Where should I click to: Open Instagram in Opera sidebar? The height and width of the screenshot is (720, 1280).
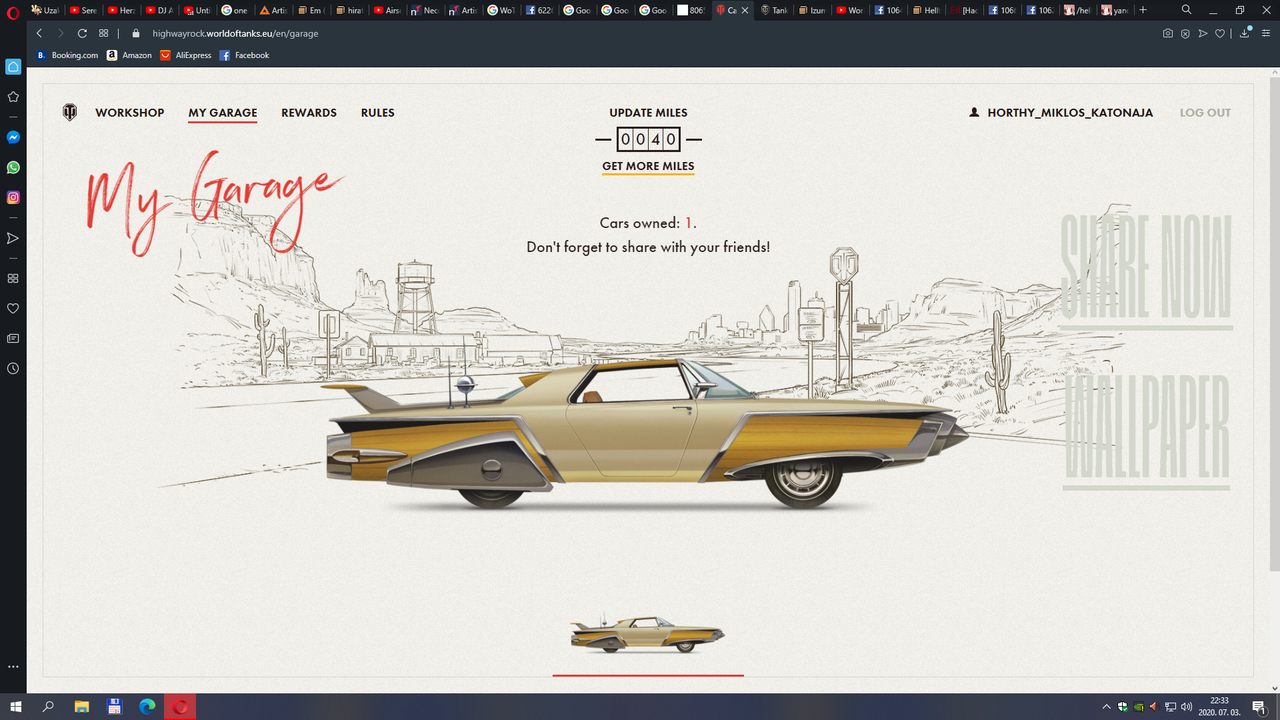point(13,197)
